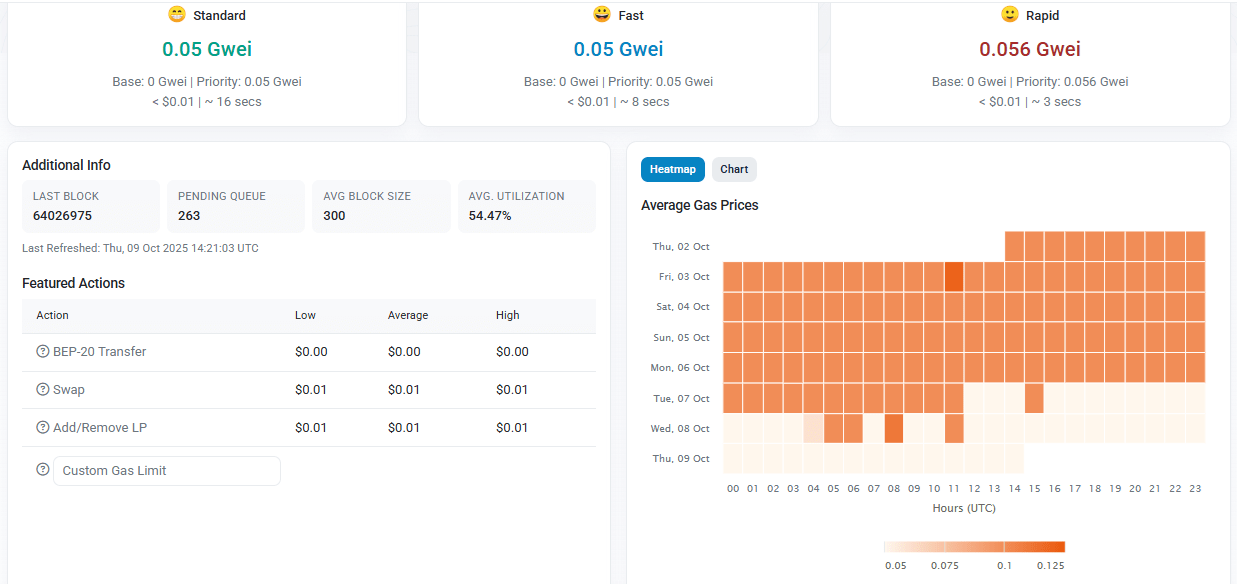
Task: Click help icon beside Add/Remove LP
Action: [x=43, y=428]
